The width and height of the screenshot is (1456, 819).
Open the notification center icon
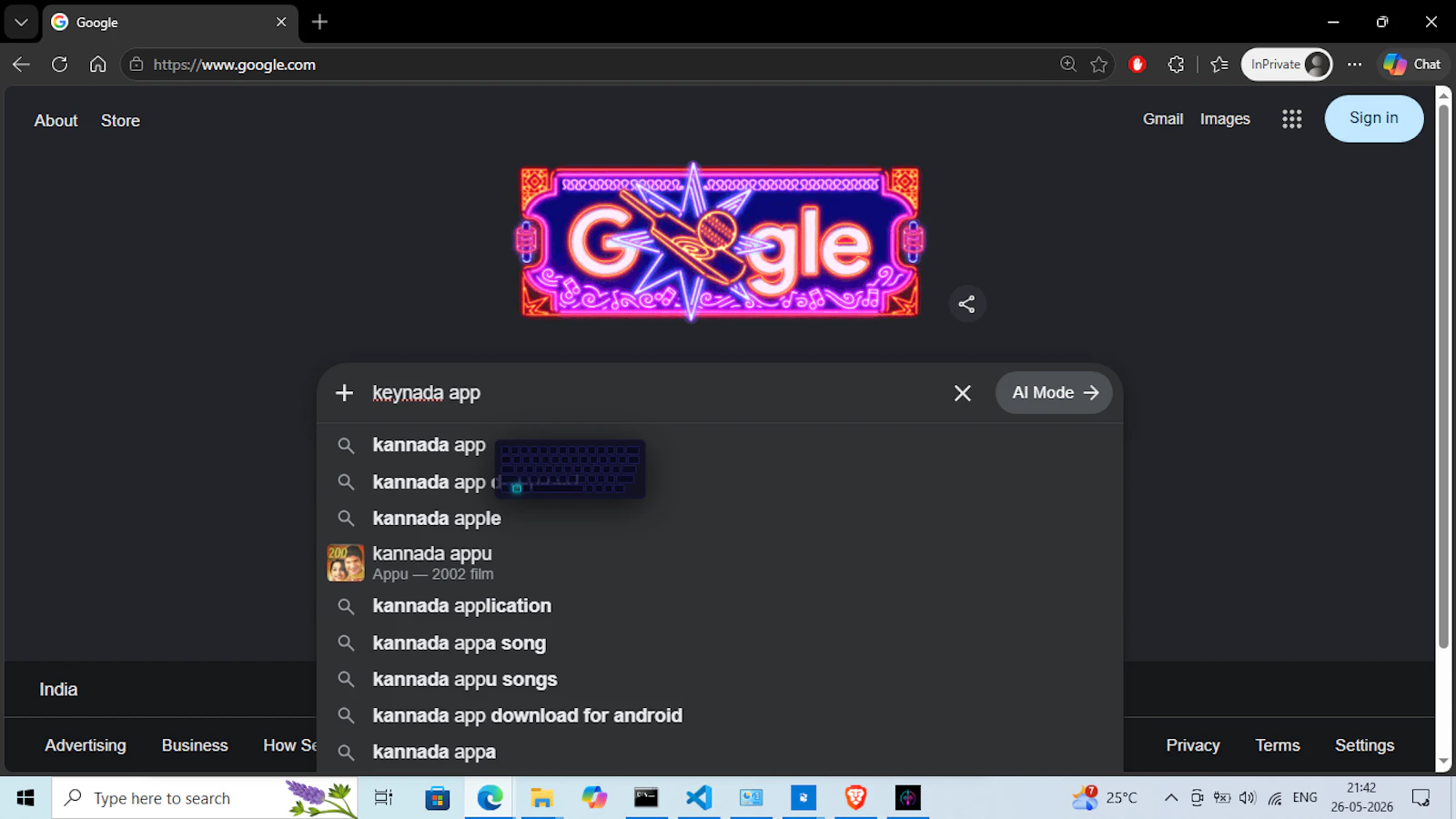pos(1421,798)
